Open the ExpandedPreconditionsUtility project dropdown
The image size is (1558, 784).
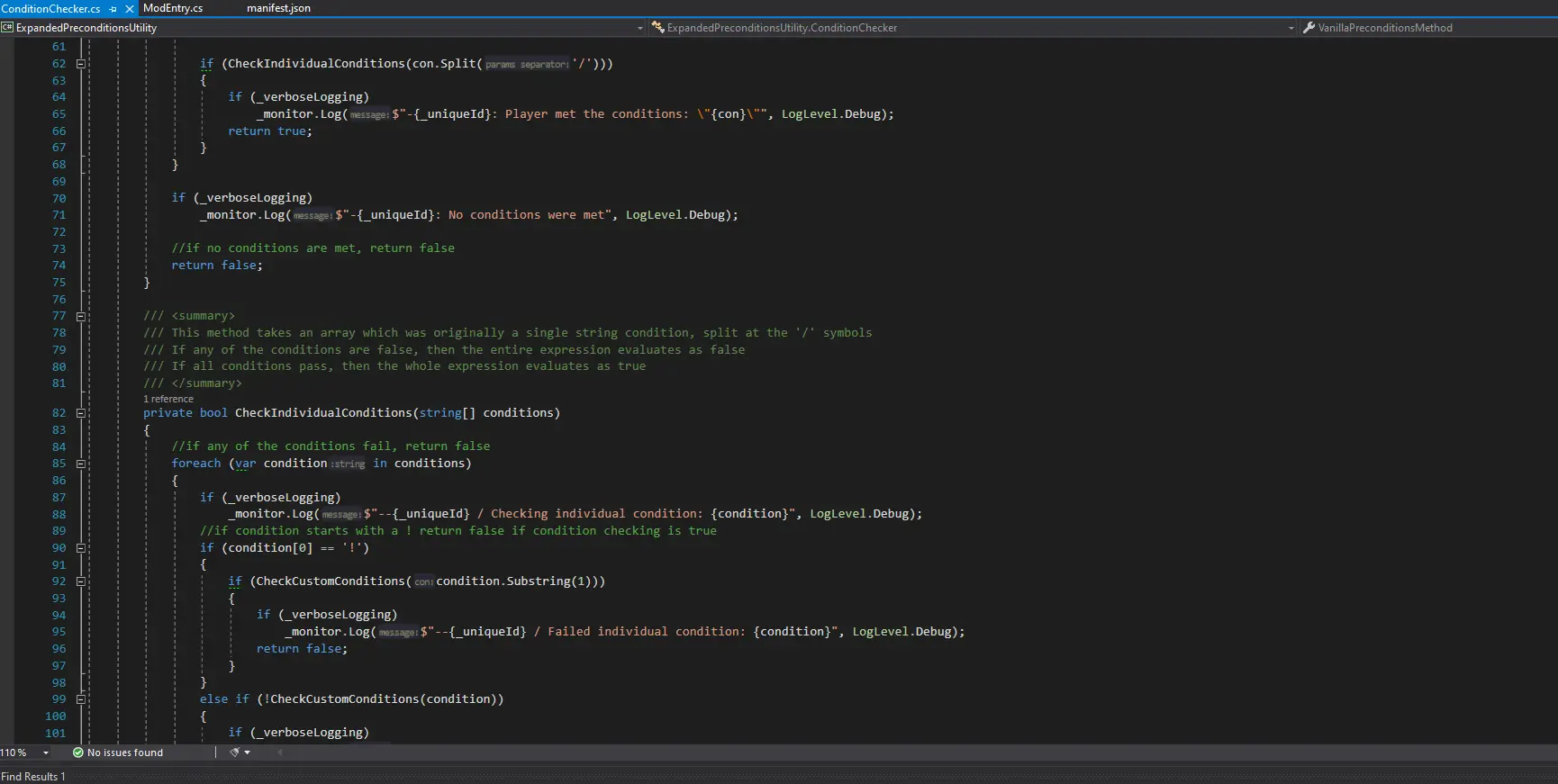640,28
